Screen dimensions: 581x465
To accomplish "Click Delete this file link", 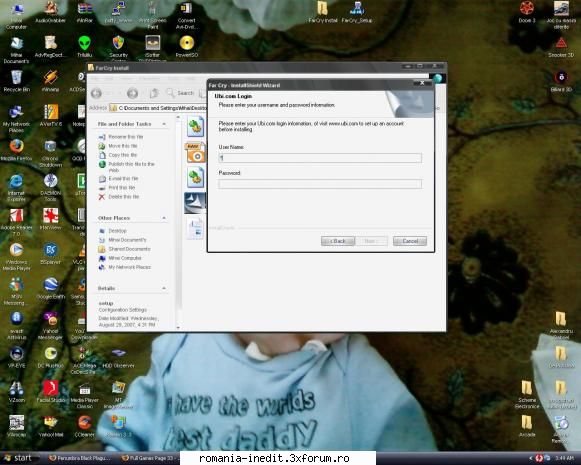I will point(124,197).
